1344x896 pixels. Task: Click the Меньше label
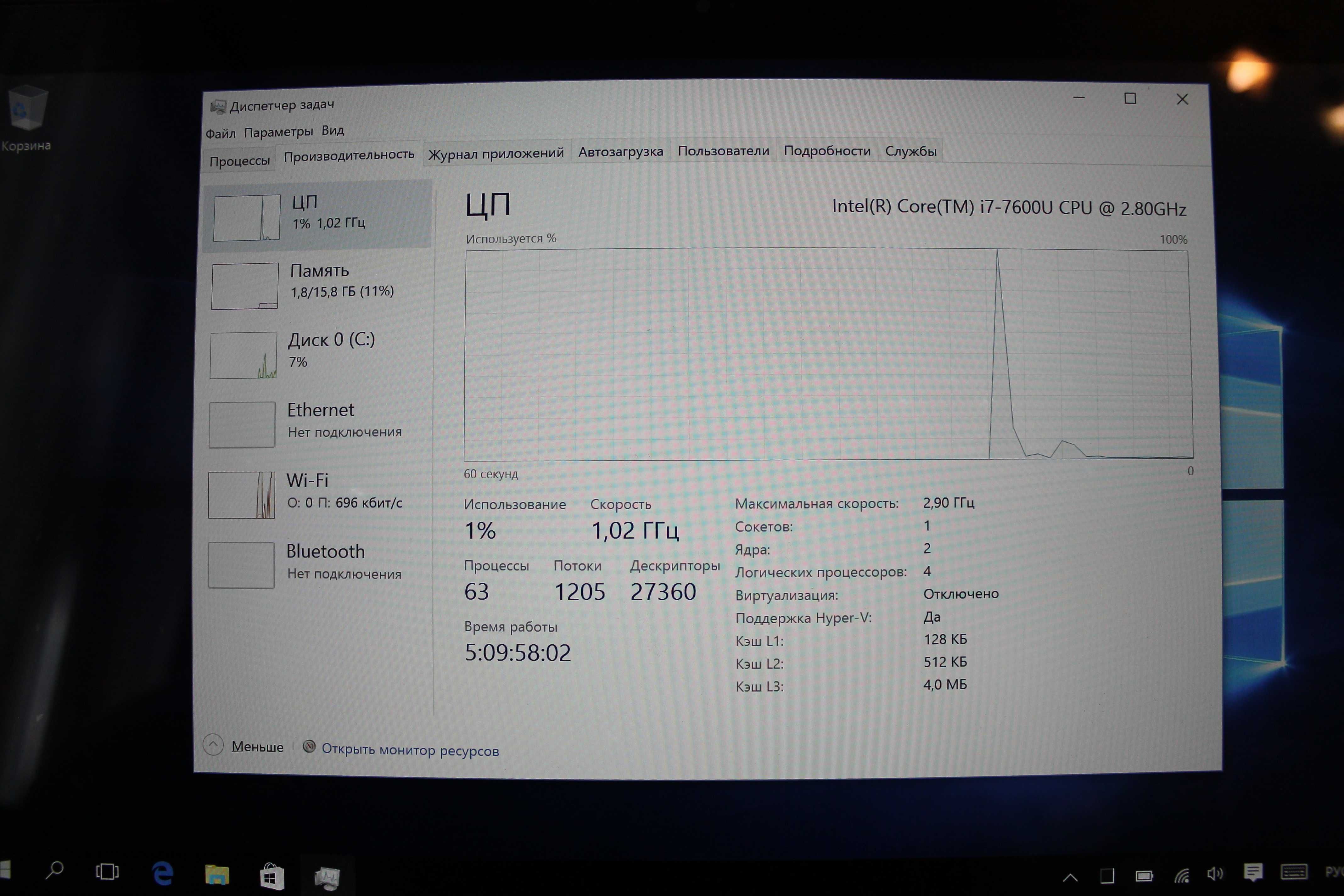click(x=257, y=747)
